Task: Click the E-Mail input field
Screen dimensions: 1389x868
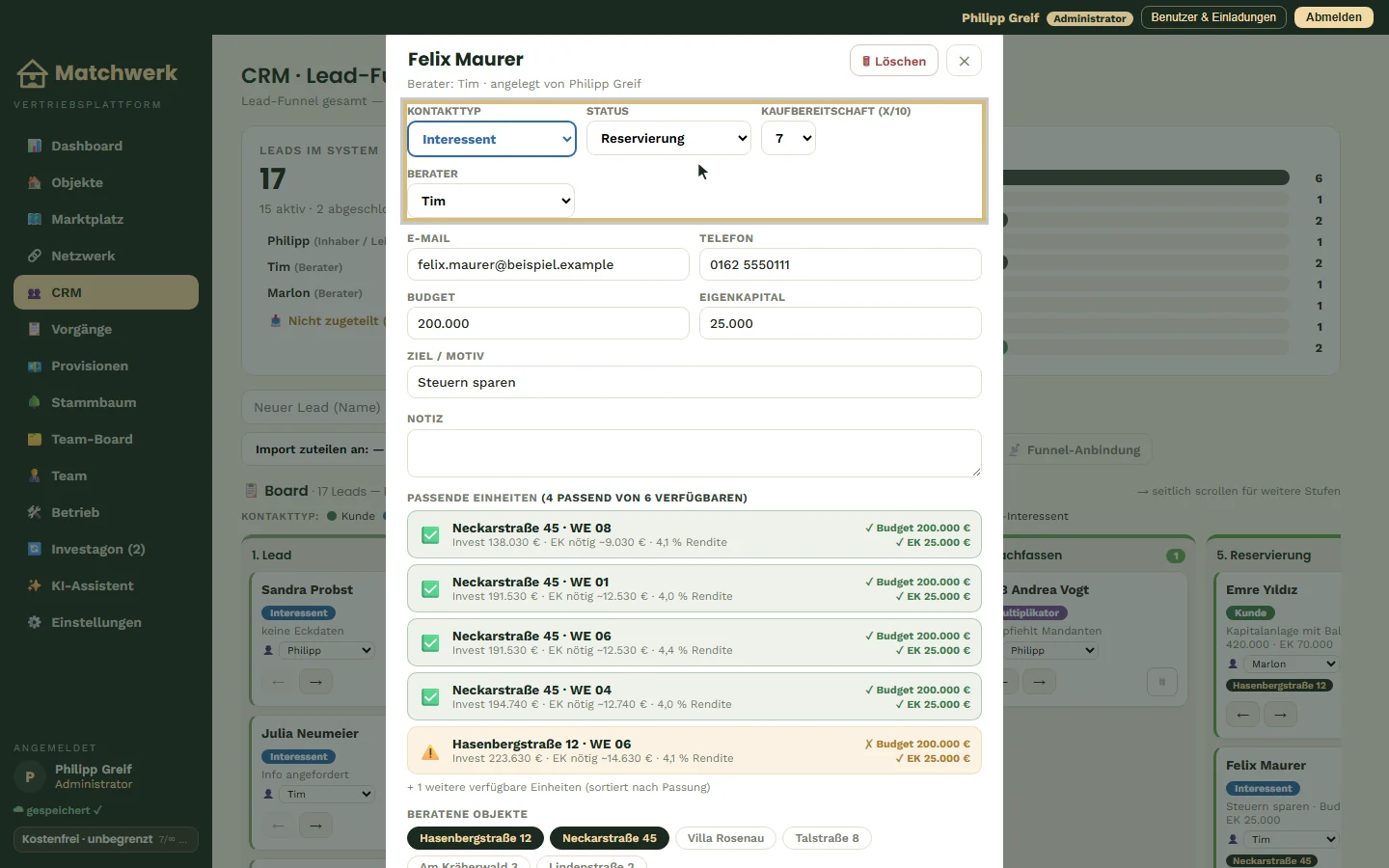Action: (x=548, y=264)
